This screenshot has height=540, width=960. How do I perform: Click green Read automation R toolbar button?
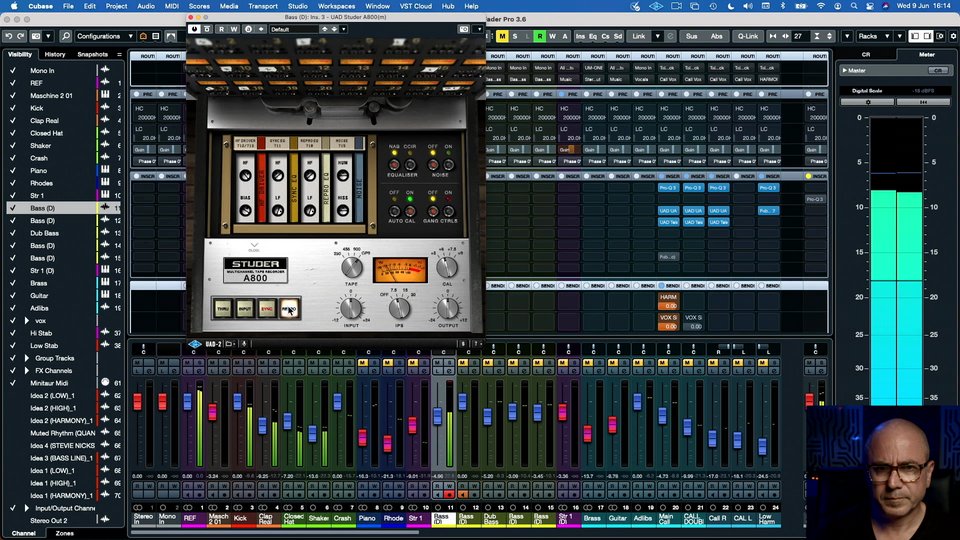pos(540,36)
